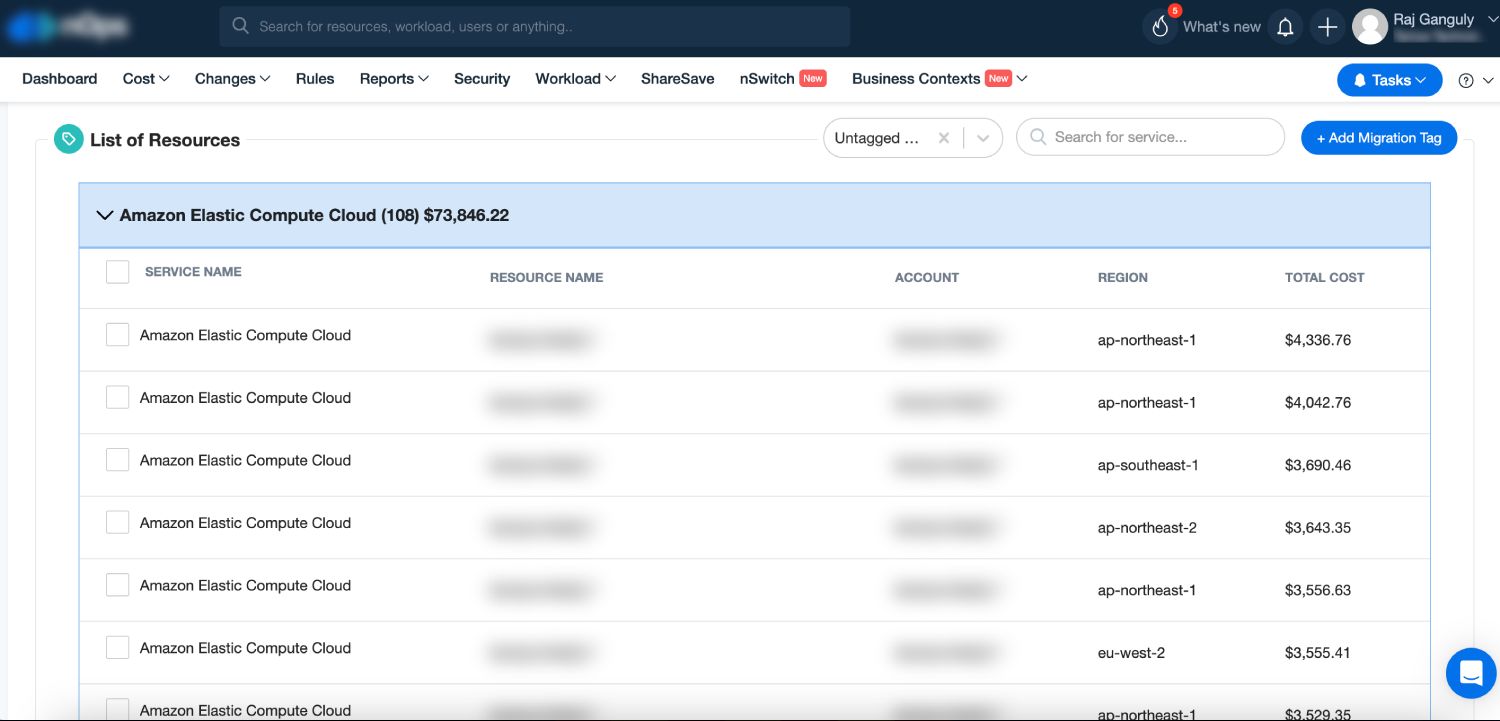The width and height of the screenshot is (1500, 721).
Task: Open the flame alerts icon with badge
Action: coord(1160,27)
